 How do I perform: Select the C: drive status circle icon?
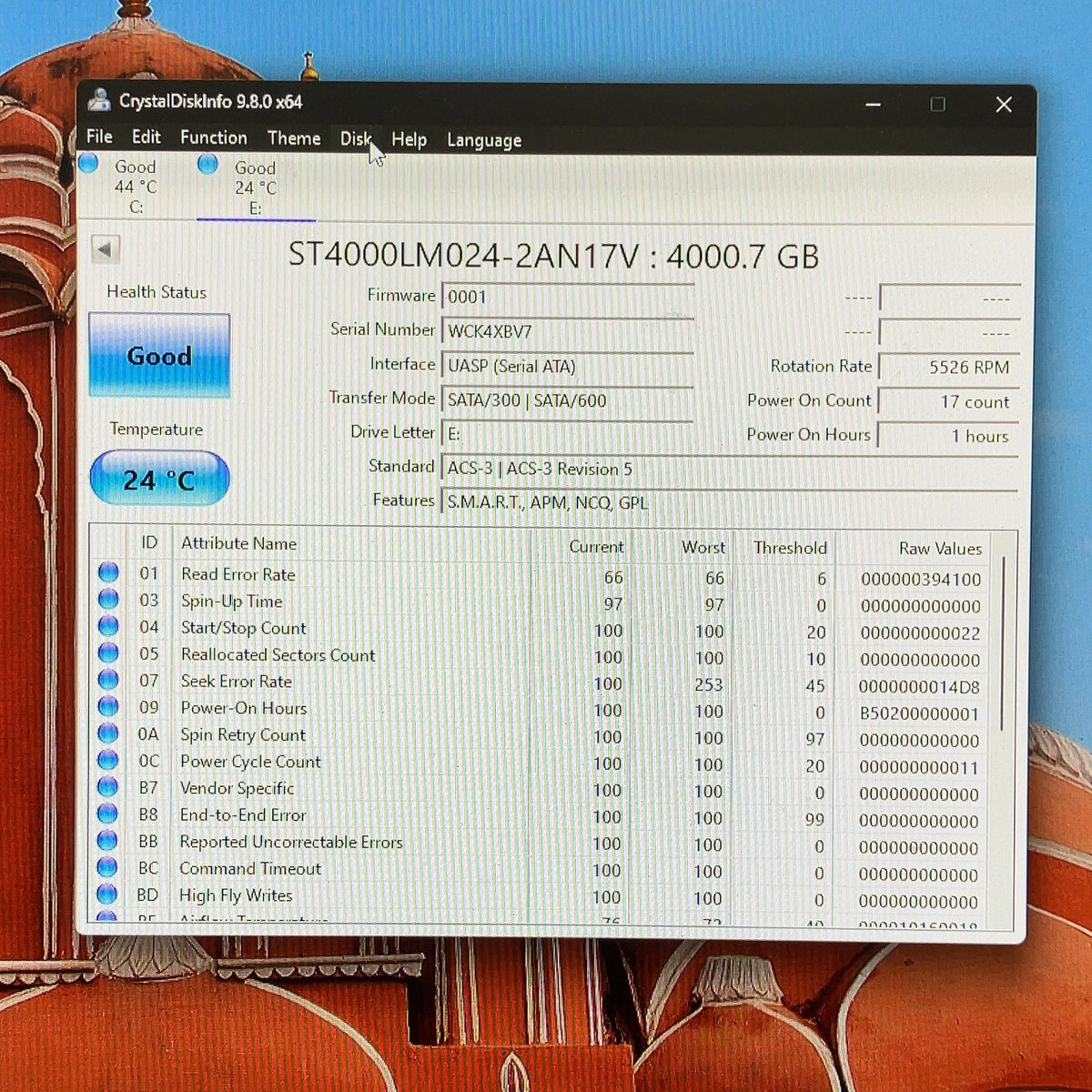pos(88,164)
